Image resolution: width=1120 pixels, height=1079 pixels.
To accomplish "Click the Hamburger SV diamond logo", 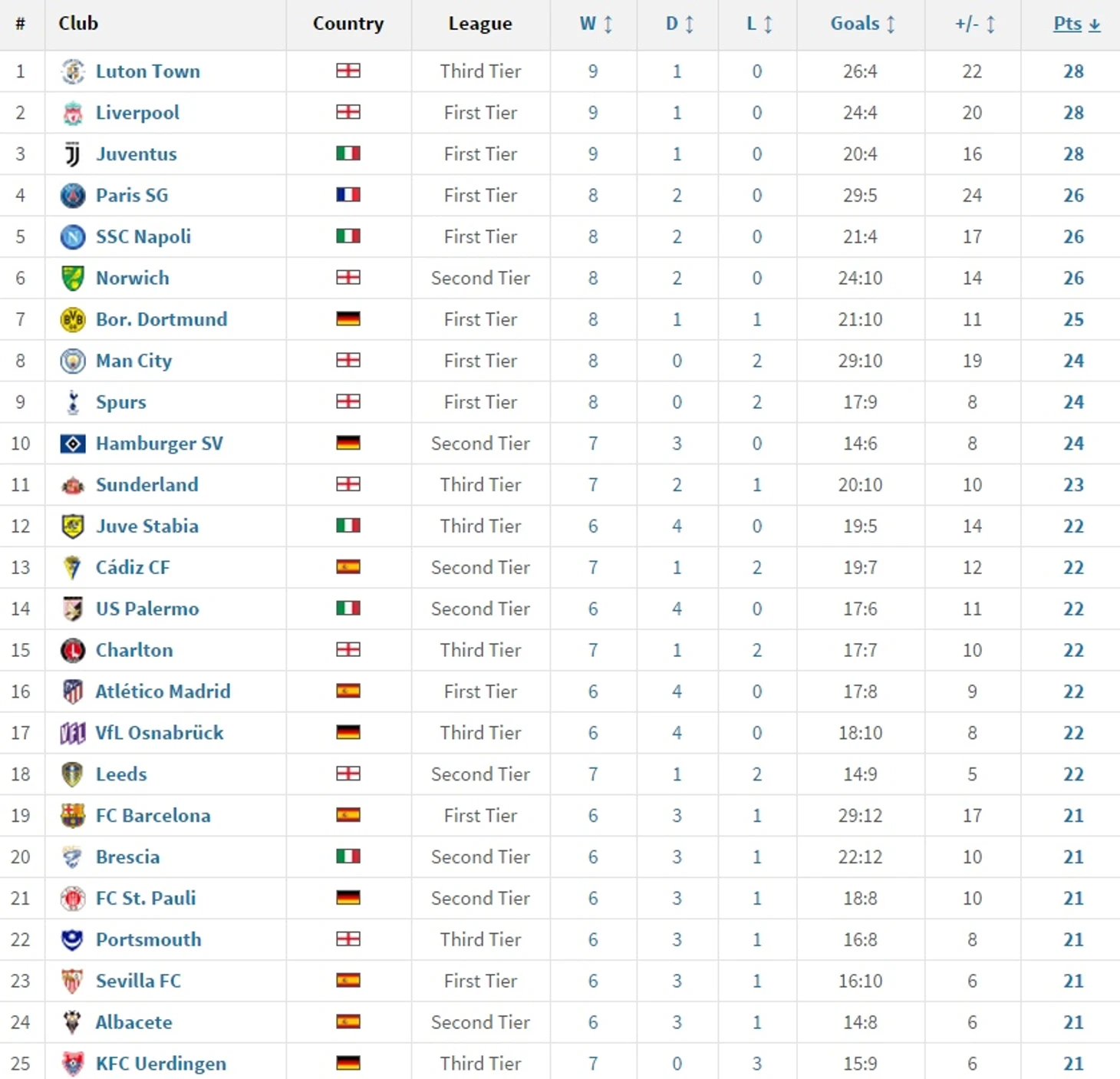I will click(73, 444).
